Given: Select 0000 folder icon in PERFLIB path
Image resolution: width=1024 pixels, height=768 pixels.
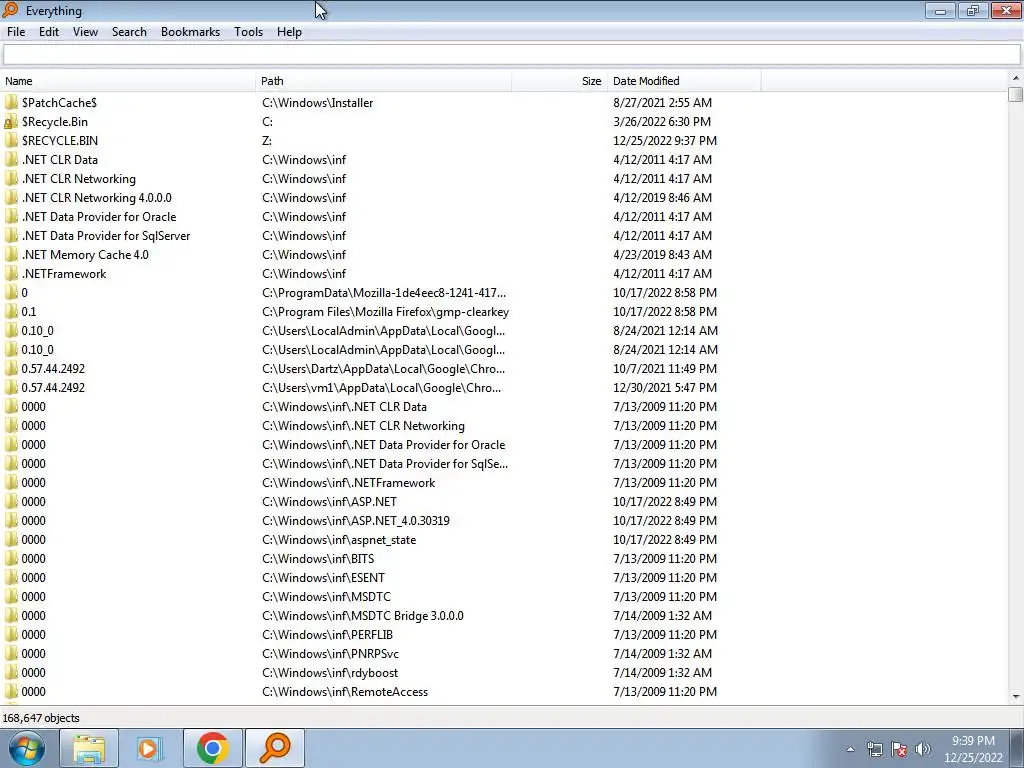Looking at the screenshot, I should pos(11,634).
